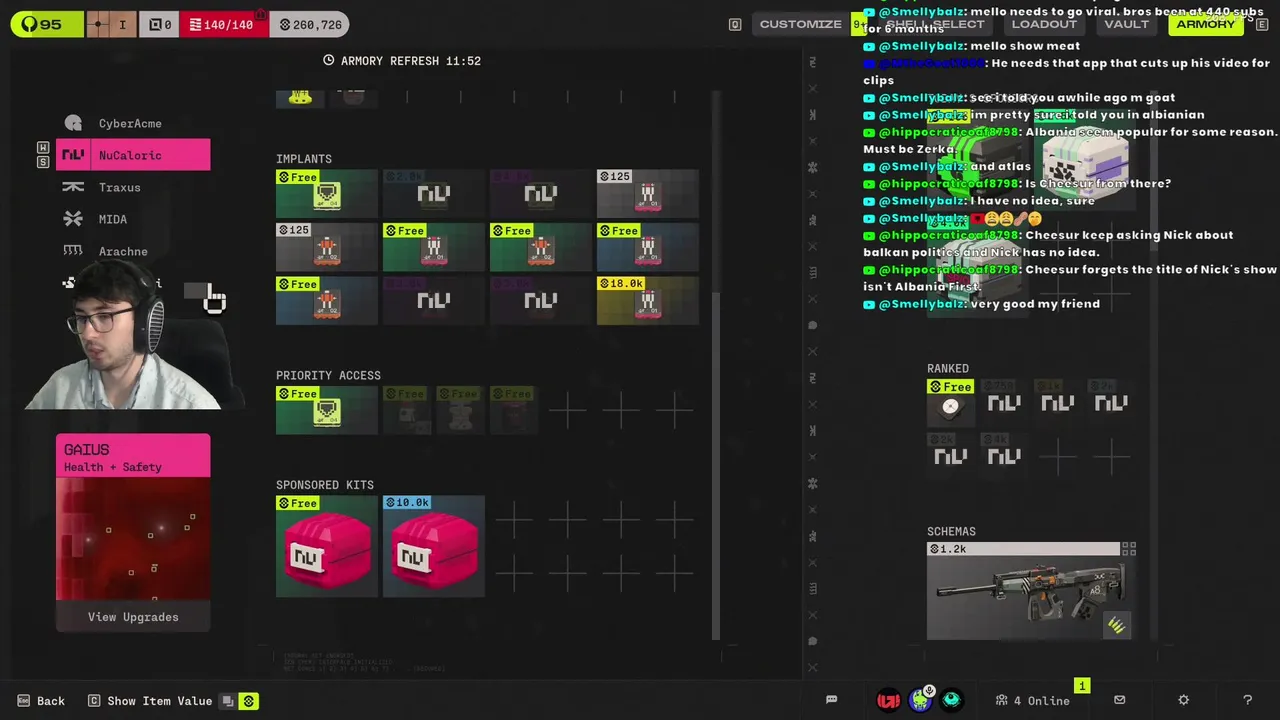This screenshot has width=1280, height=720.
Task: Select the 10.0k sponsored kit crate
Action: click(434, 546)
